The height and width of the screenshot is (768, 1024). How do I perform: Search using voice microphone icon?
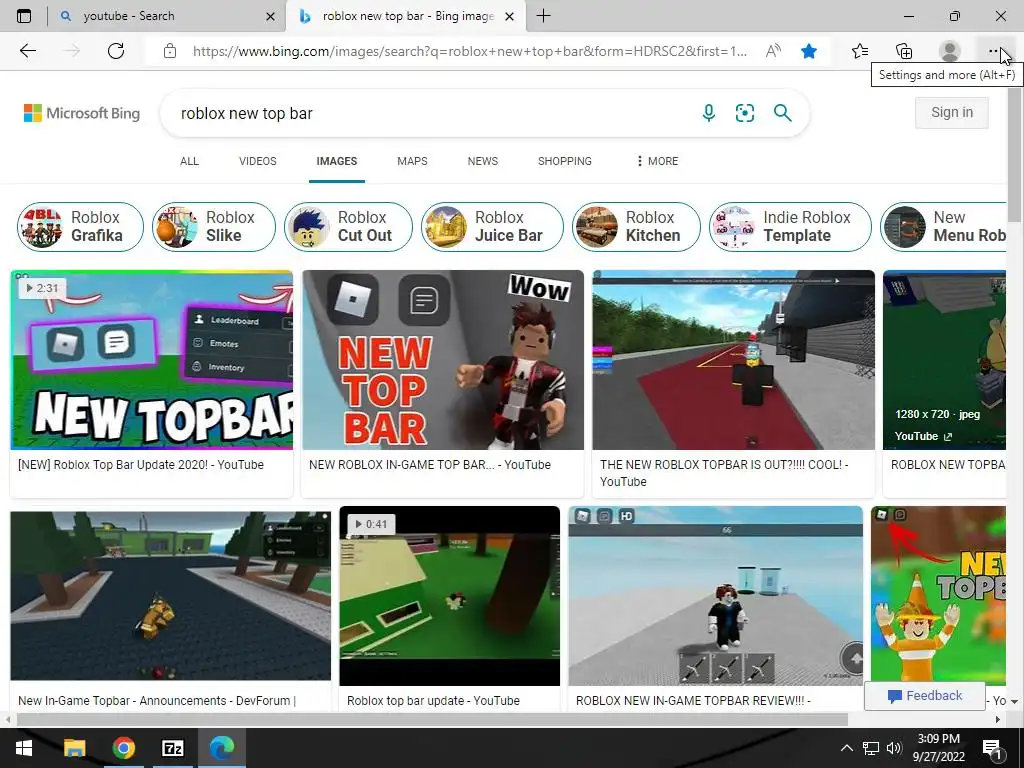click(709, 113)
